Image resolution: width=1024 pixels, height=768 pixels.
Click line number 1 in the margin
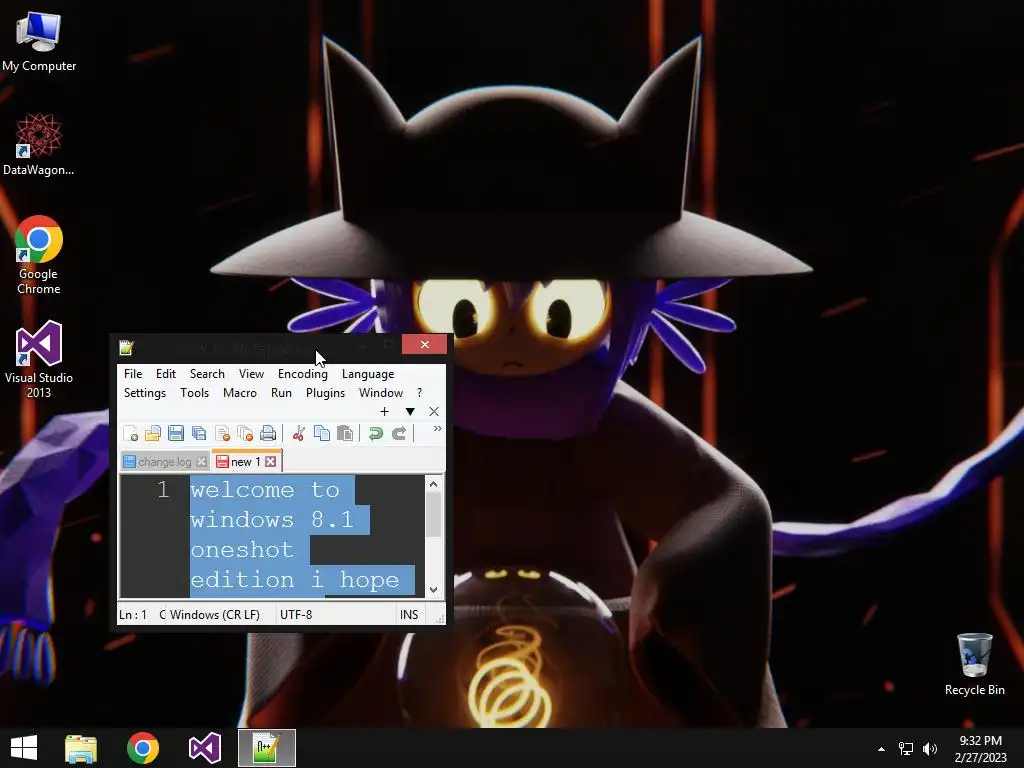pyautogui.click(x=163, y=489)
